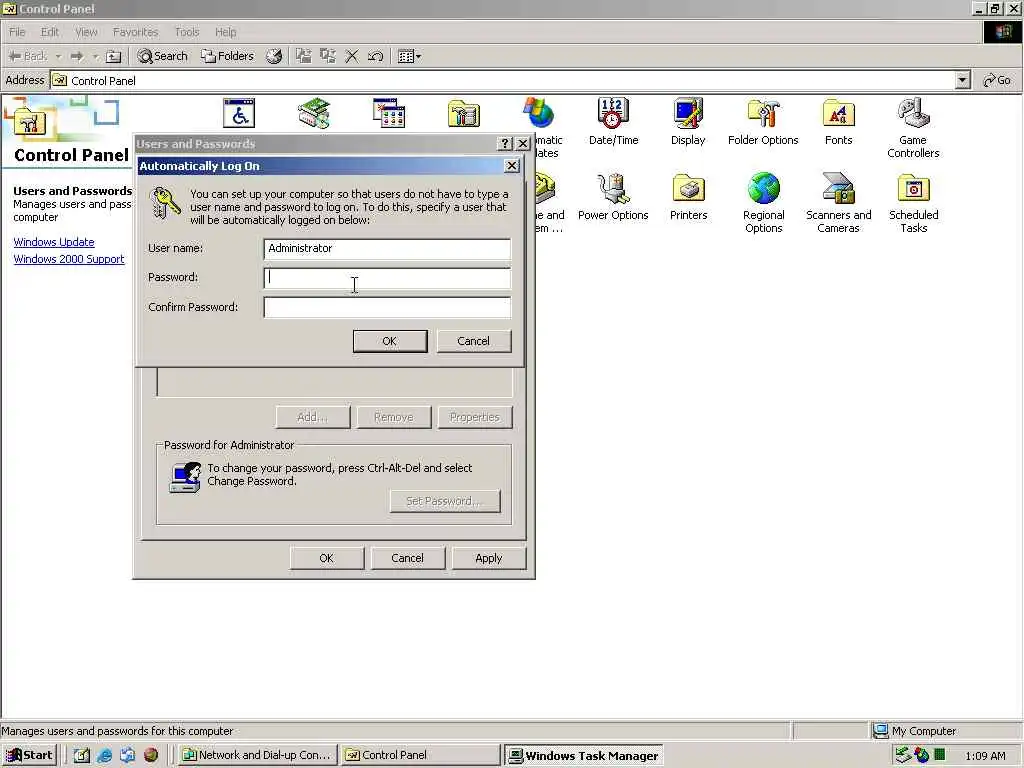Open the File menu
The image size is (1024, 768).
click(x=17, y=32)
